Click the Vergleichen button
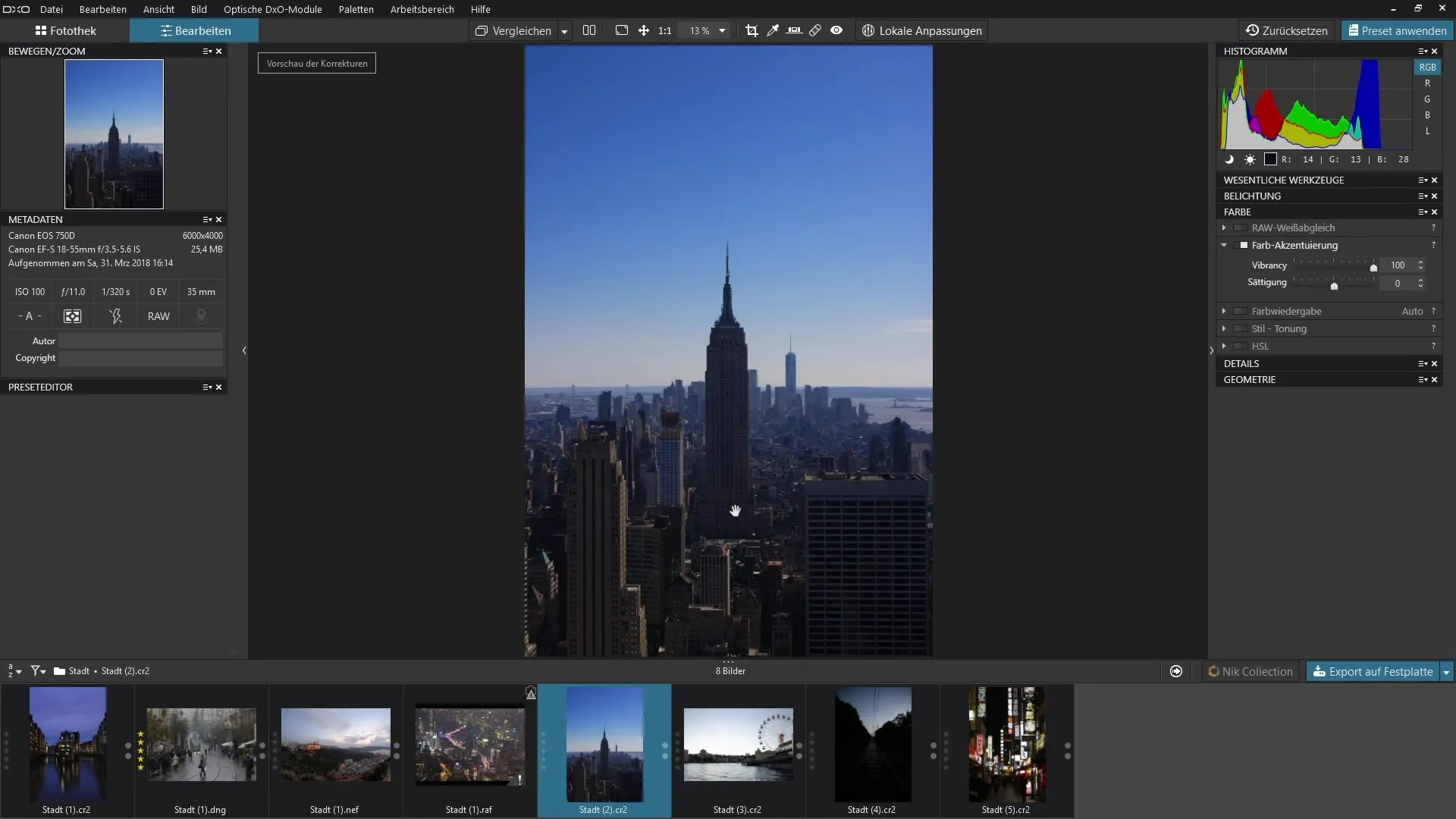The image size is (1456, 819). point(513,31)
